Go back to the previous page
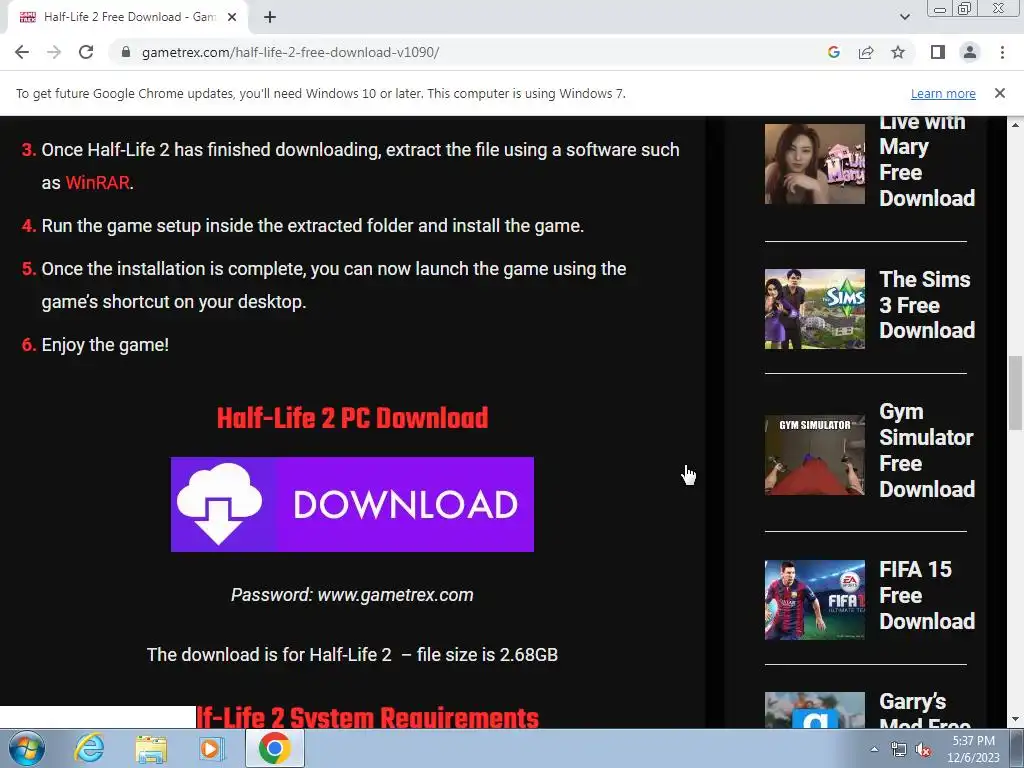The image size is (1024, 768). pos(22,52)
